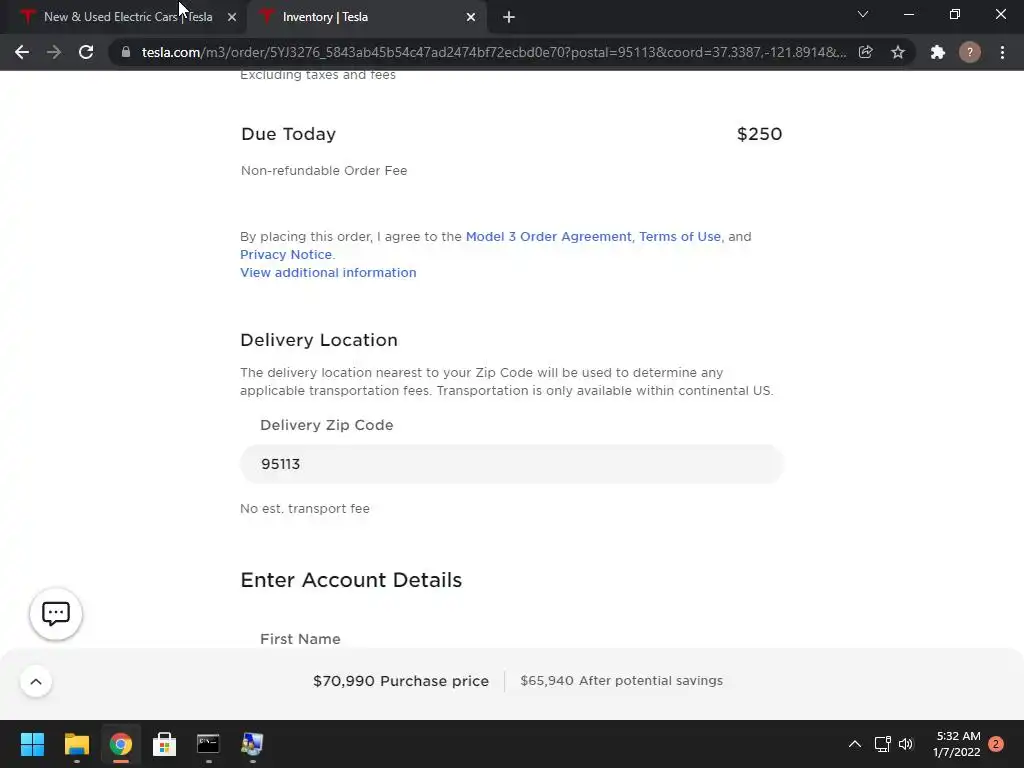The width and height of the screenshot is (1024, 768).
Task: Go back to the previous page
Action: coord(22,52)
